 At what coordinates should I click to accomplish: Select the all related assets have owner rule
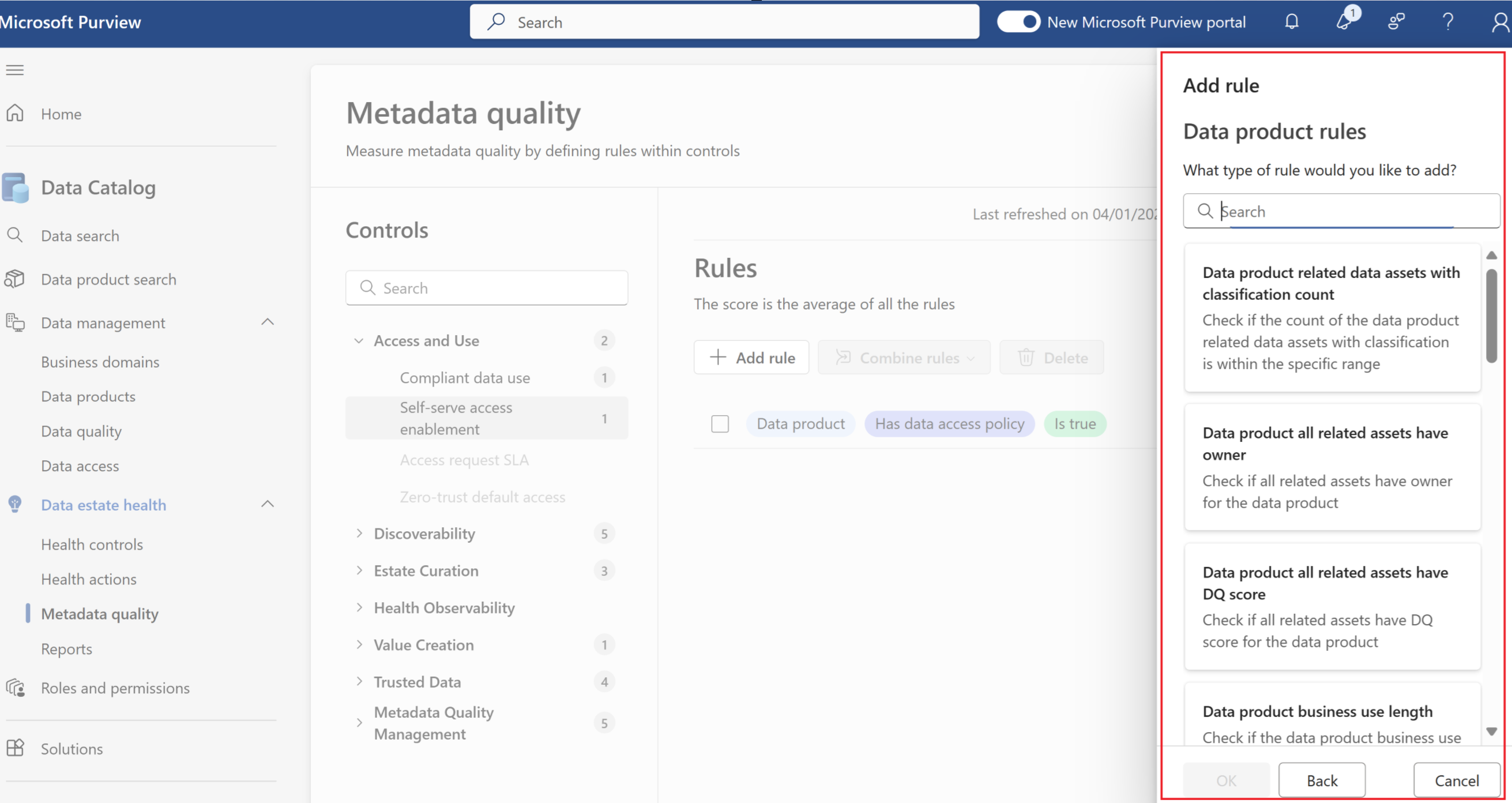1332,467
